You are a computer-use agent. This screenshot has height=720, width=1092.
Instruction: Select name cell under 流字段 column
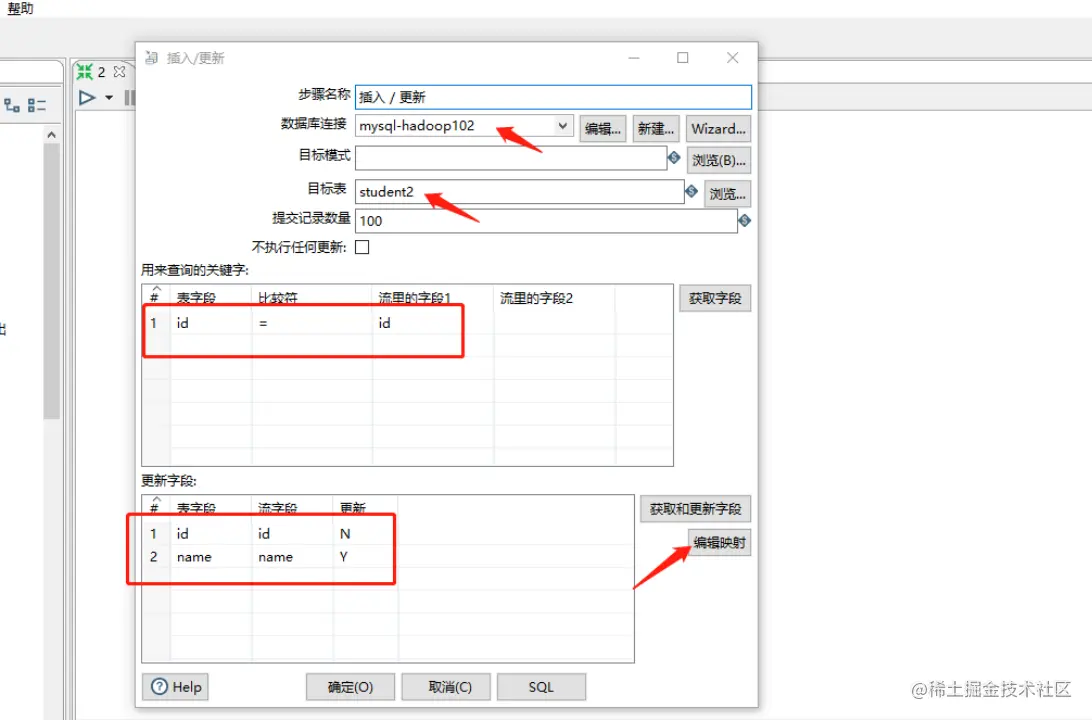point(292,557)
